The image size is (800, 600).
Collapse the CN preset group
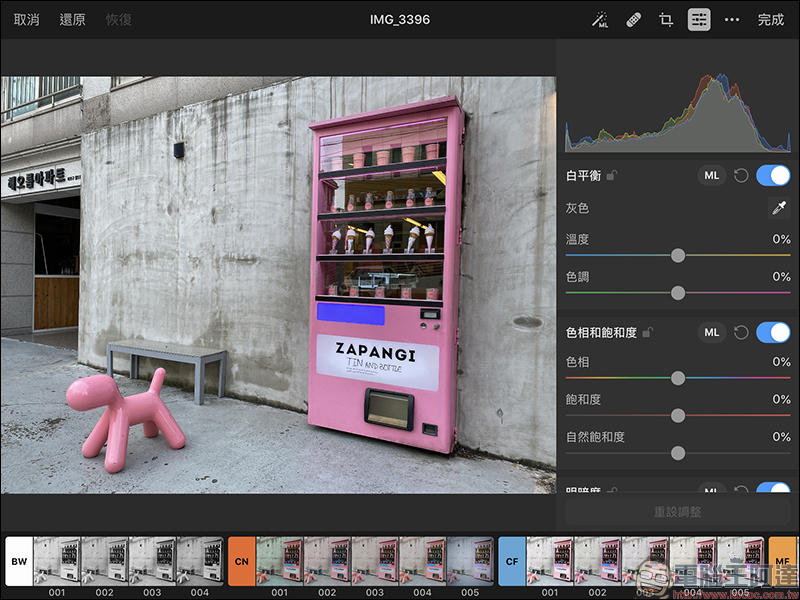point(242,561)
